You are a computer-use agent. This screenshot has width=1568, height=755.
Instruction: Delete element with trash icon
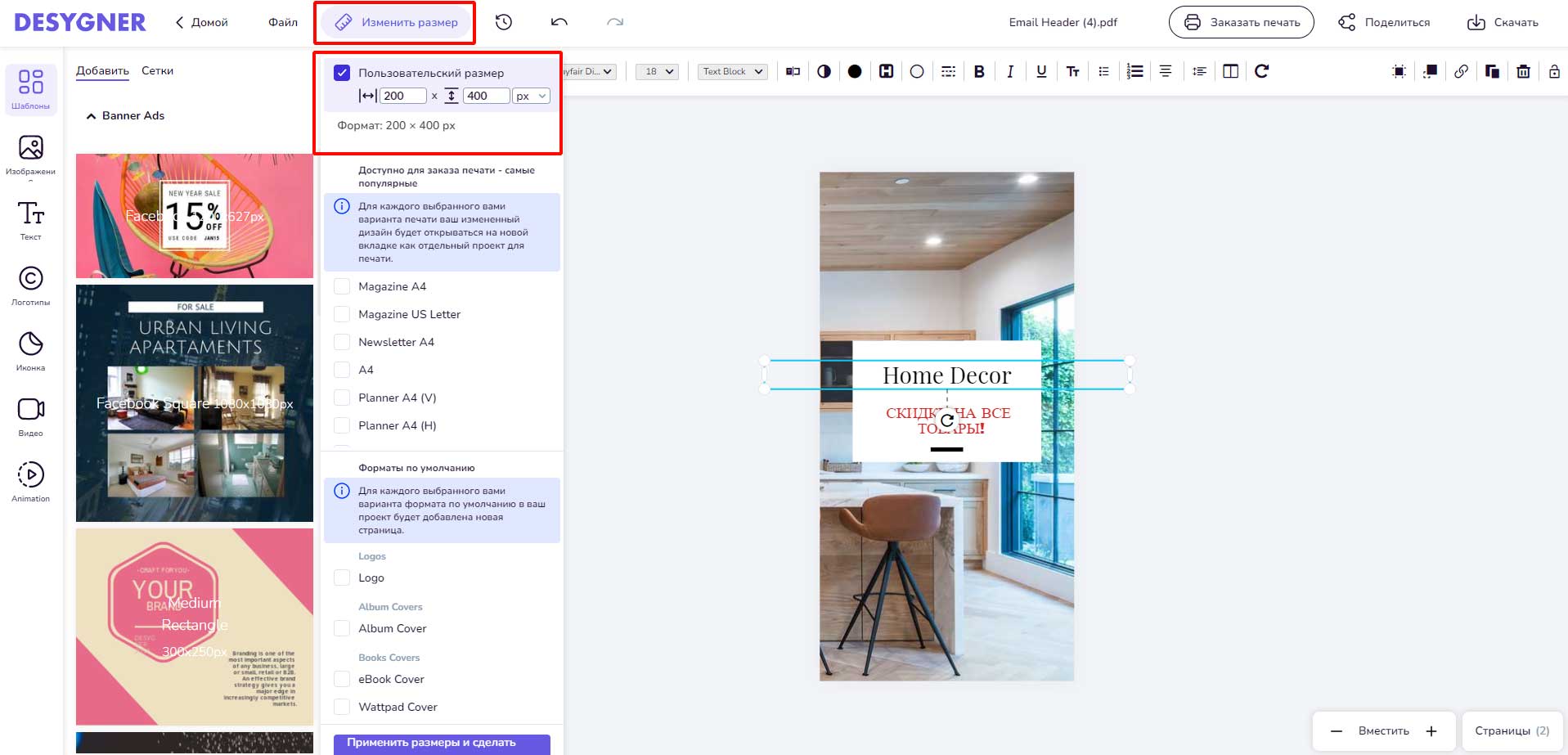[1523, 71]
